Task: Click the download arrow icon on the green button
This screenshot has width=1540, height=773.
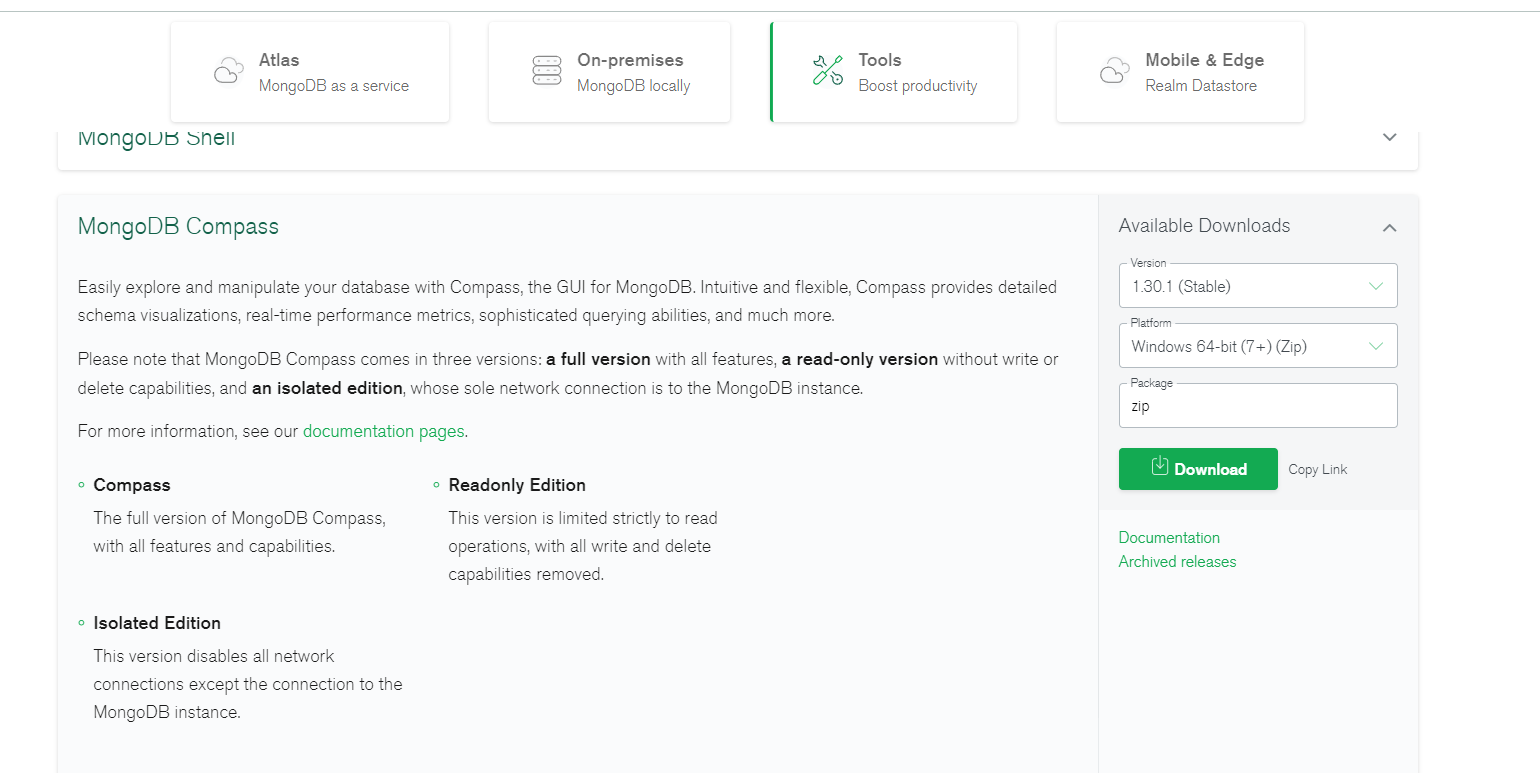Action: pos(1160,466)
